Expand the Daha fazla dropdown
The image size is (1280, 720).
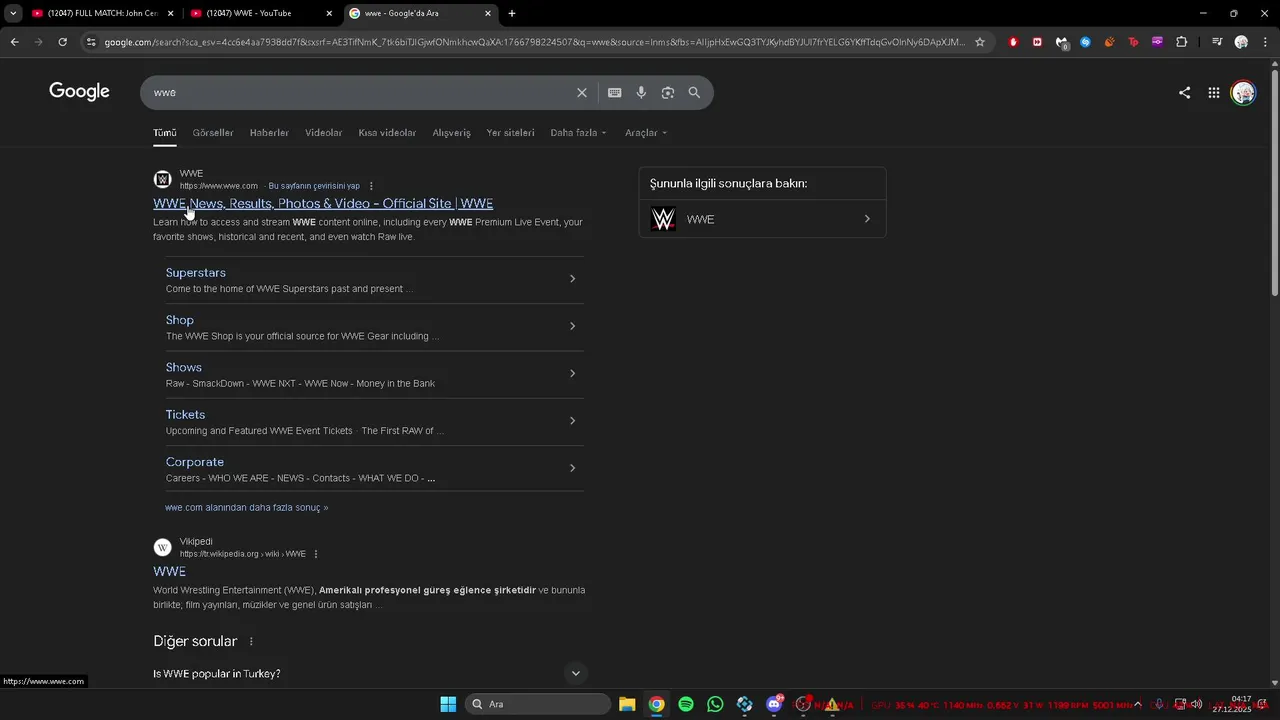[x=578, y=133]
